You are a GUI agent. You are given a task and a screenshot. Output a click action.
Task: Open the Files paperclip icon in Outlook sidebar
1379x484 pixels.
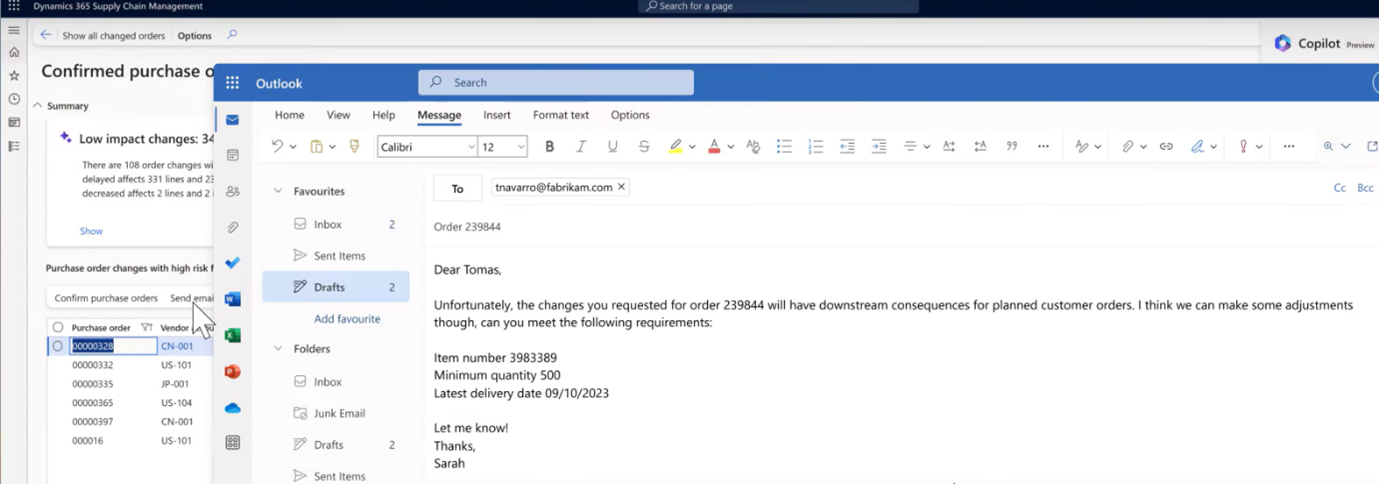coord(232,227)
